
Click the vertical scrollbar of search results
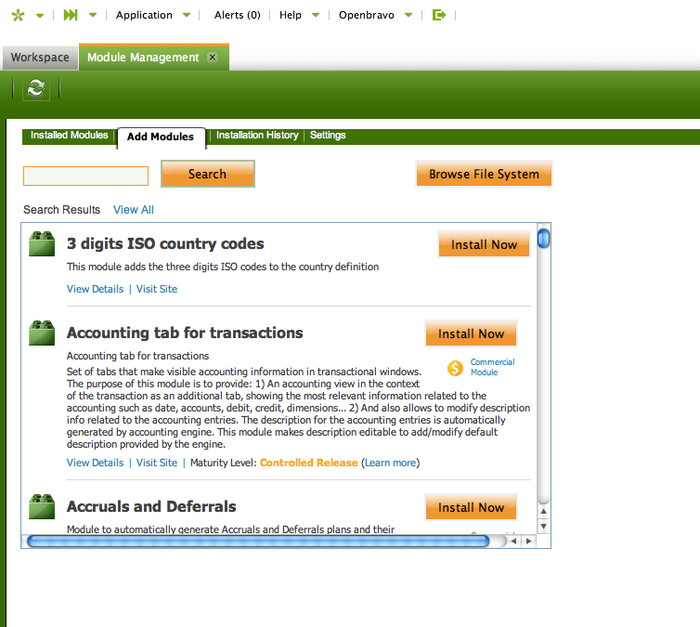pos(543,380)
